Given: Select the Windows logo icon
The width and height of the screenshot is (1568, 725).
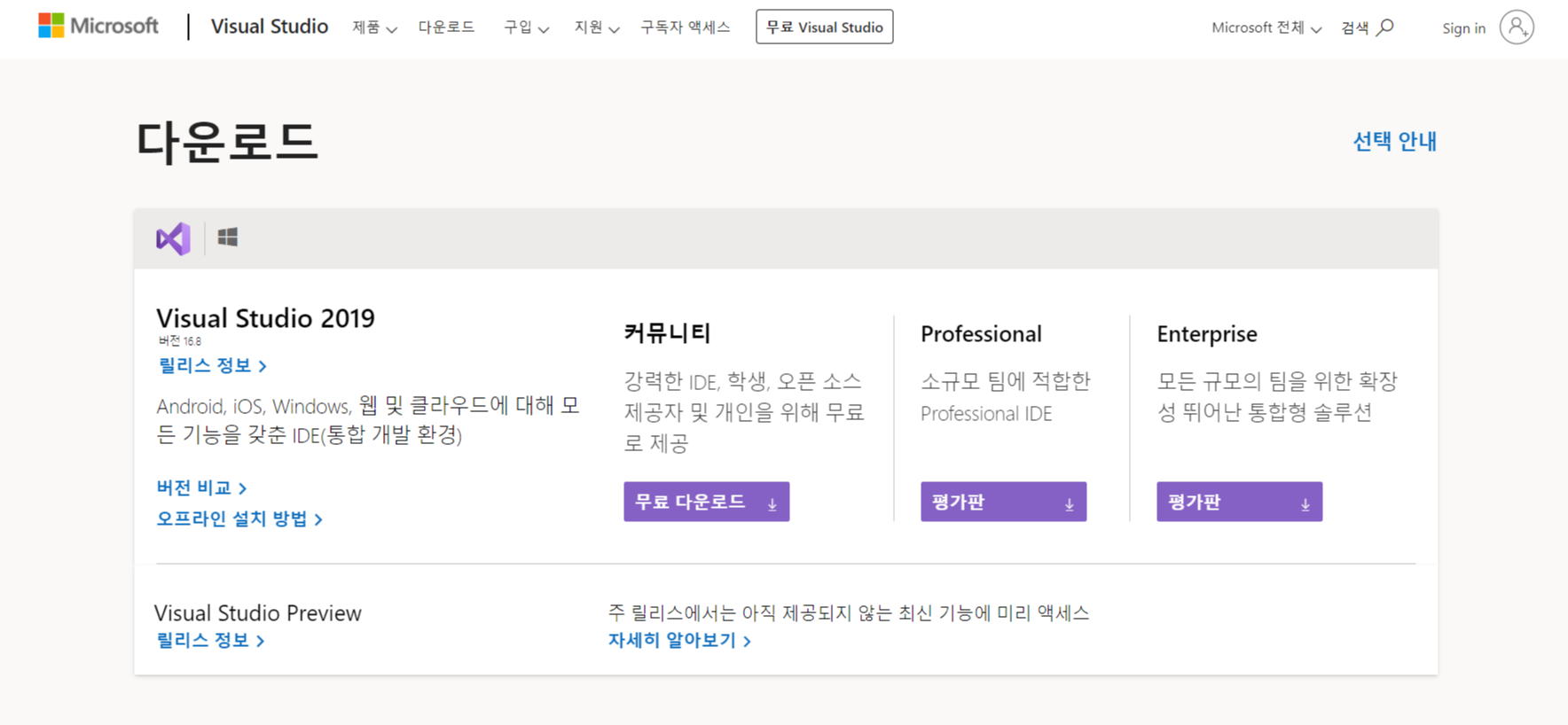Looking at the screenshot, I should tap(228, 237).
